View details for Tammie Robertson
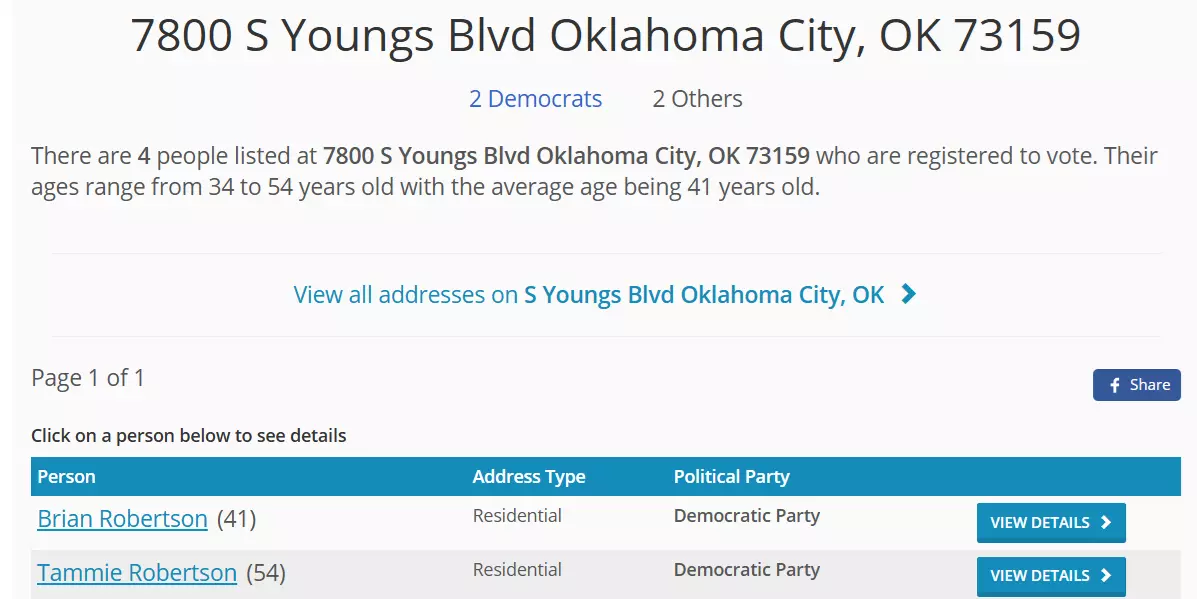Image resolution: width=1197 pixels, height=599 pixels. [1050, 576]
